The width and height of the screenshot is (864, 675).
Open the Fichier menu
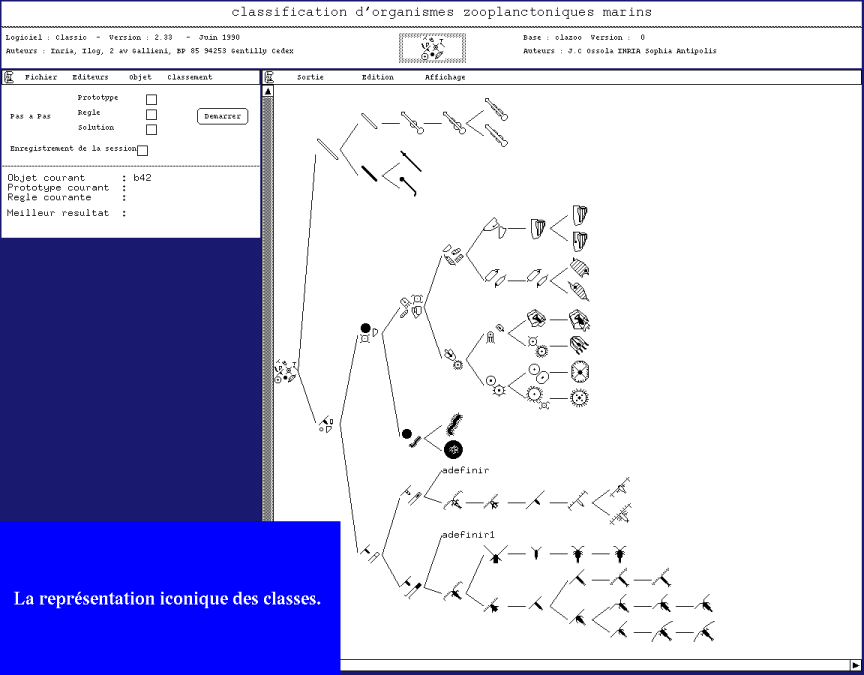41,77
